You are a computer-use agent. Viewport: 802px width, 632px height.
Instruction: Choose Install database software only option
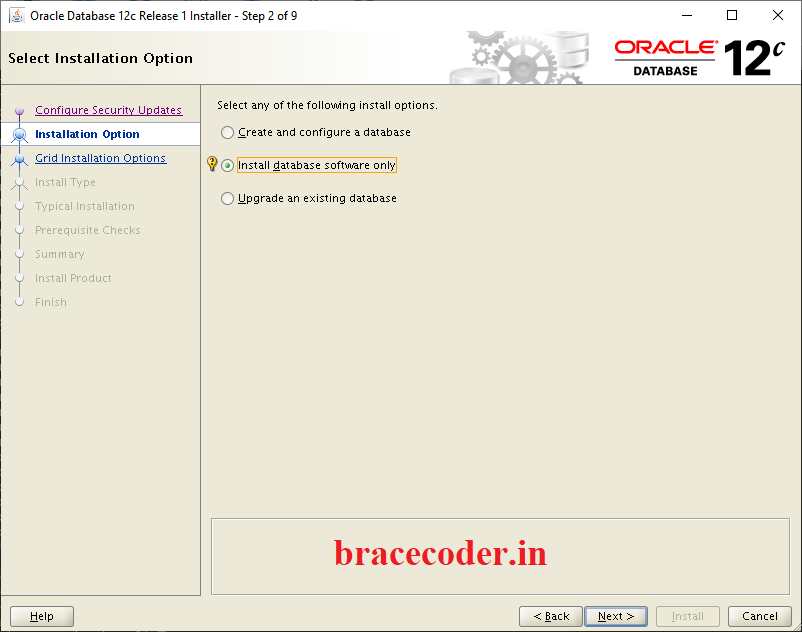click(x=228, y=165)
